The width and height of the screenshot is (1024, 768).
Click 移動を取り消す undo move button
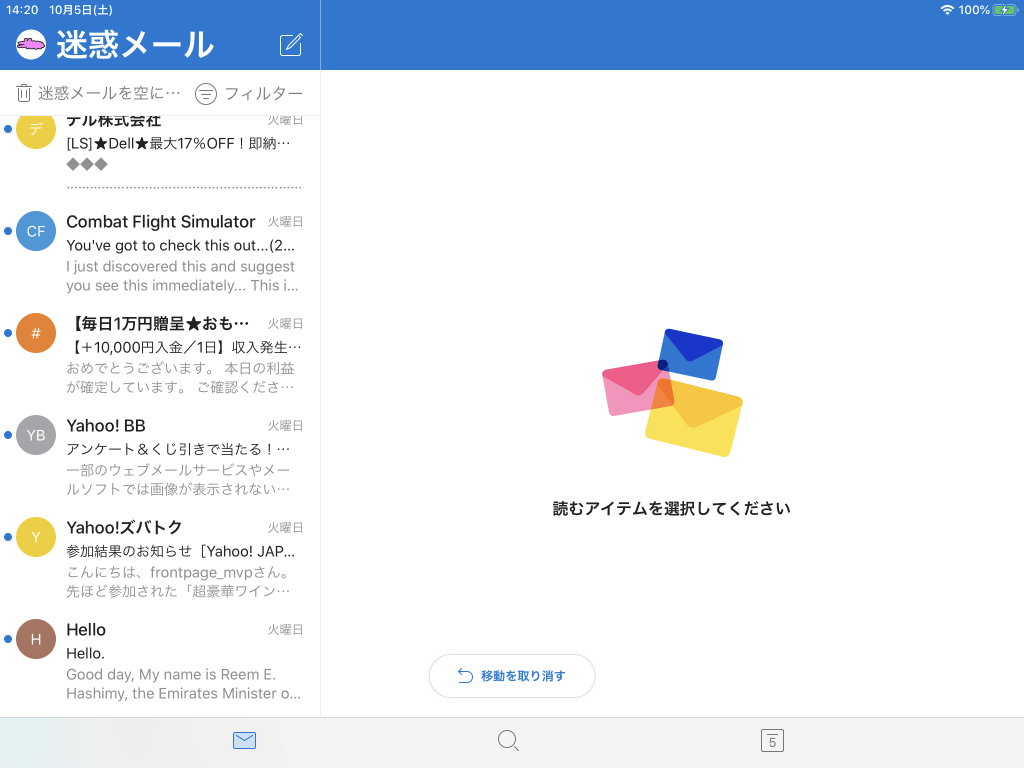click(512, 676)
